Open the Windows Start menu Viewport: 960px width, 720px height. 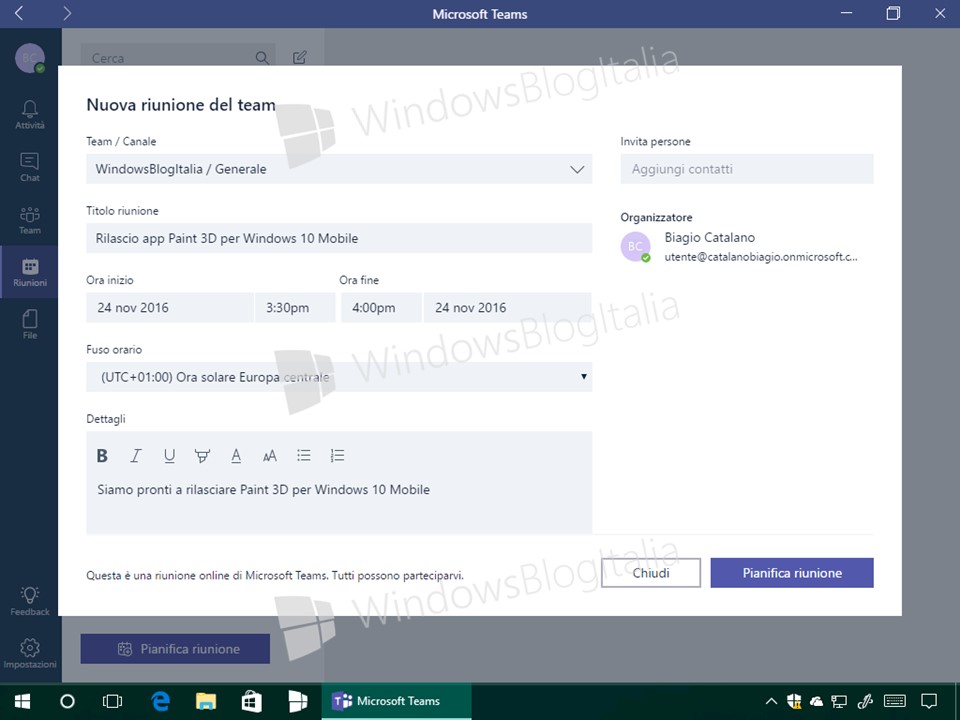(23, 701)
